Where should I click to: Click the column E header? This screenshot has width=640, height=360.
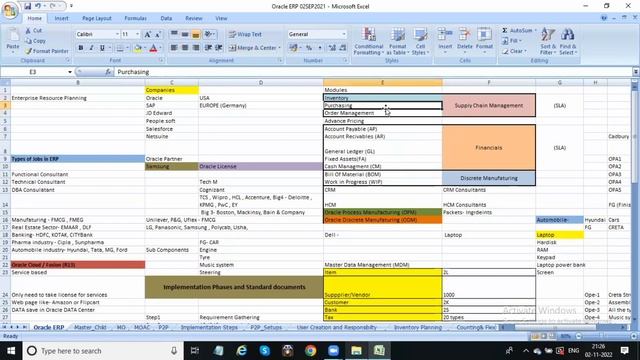click(x=382, y=82)
